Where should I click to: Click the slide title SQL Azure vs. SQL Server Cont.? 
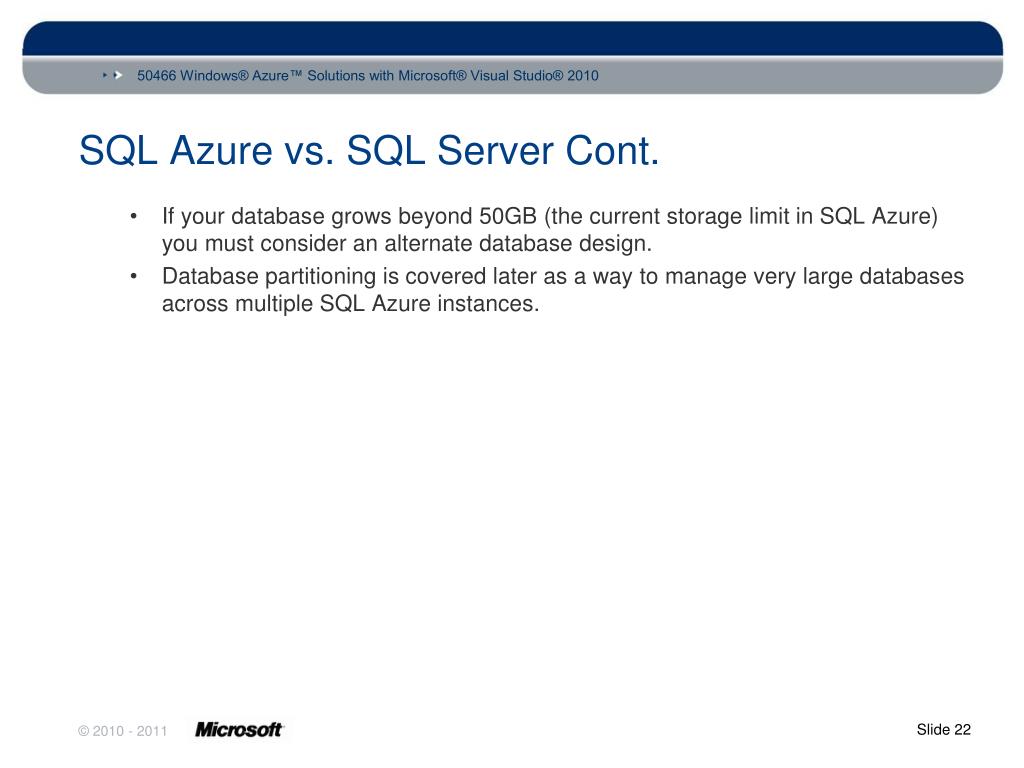point(369,151)
